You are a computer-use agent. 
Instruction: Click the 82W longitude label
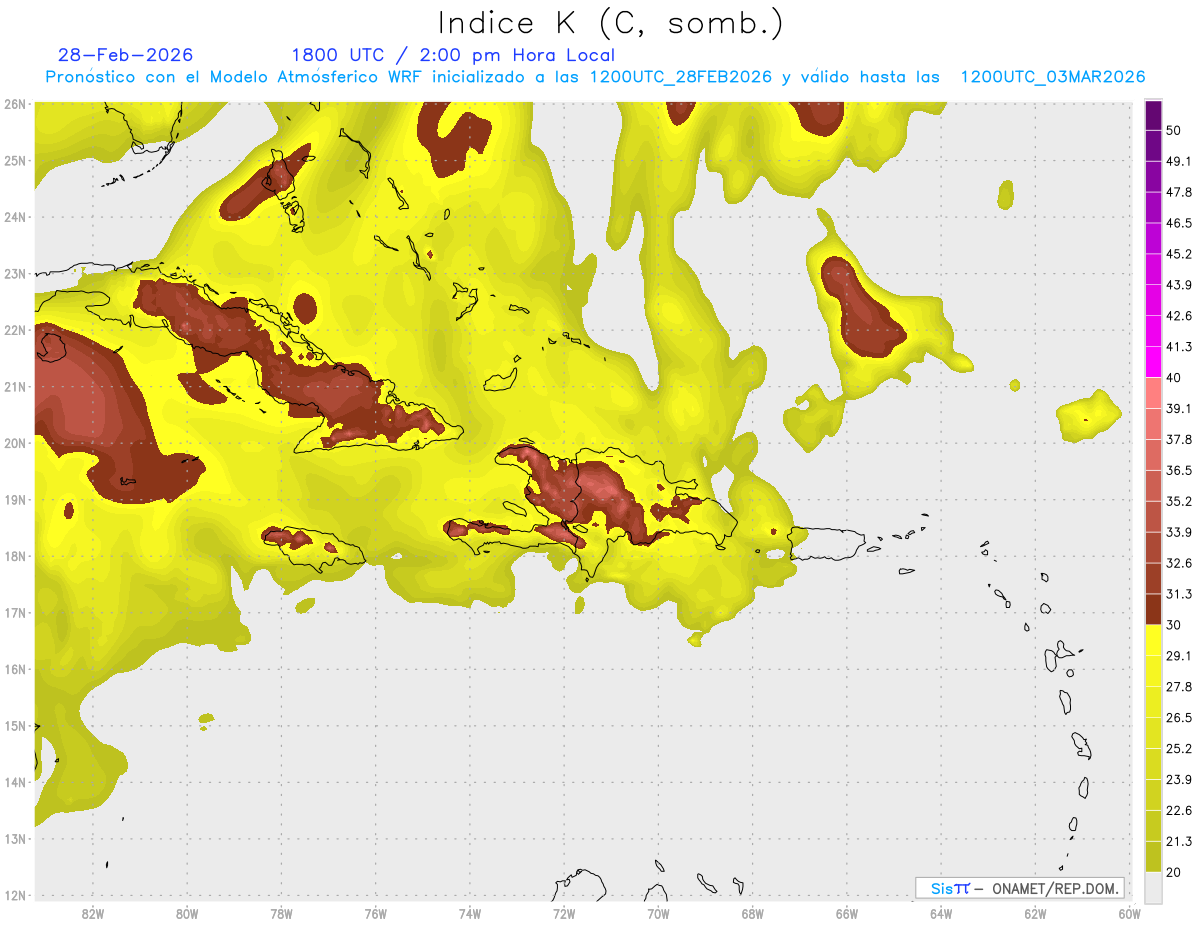pyautogui.click(x=93, y=914)
